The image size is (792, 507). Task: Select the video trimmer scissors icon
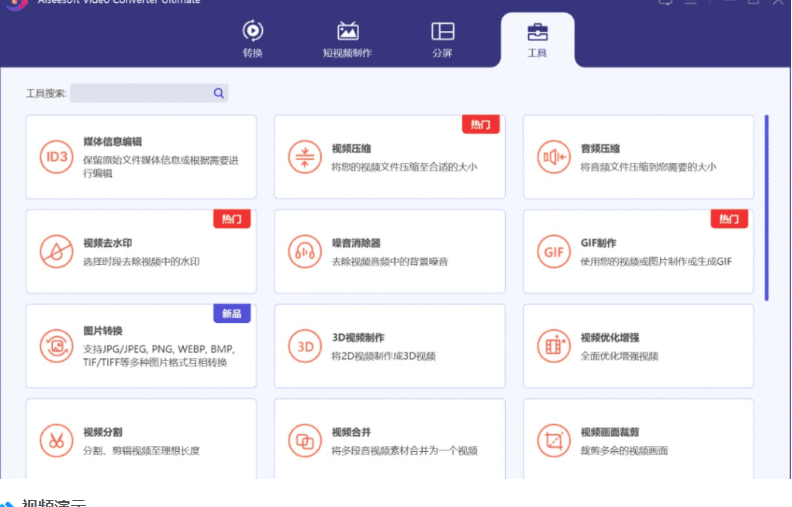54,440
